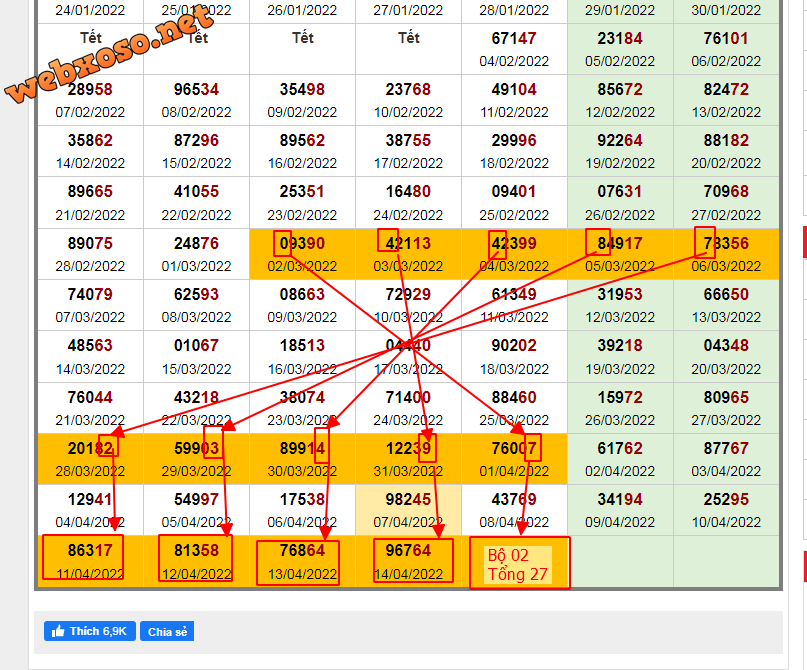Select result number 31953
807x670 pixels.
tap(620, 294)
